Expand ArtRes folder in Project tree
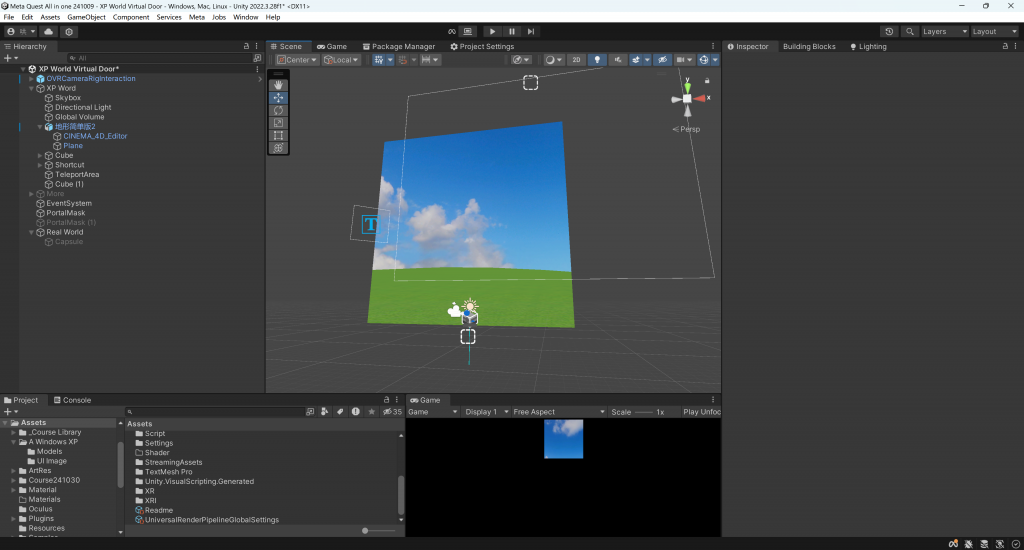Image resolution: width=1024 pixels, height=550 pixels. pyautogui.click(x=14, y=470)
